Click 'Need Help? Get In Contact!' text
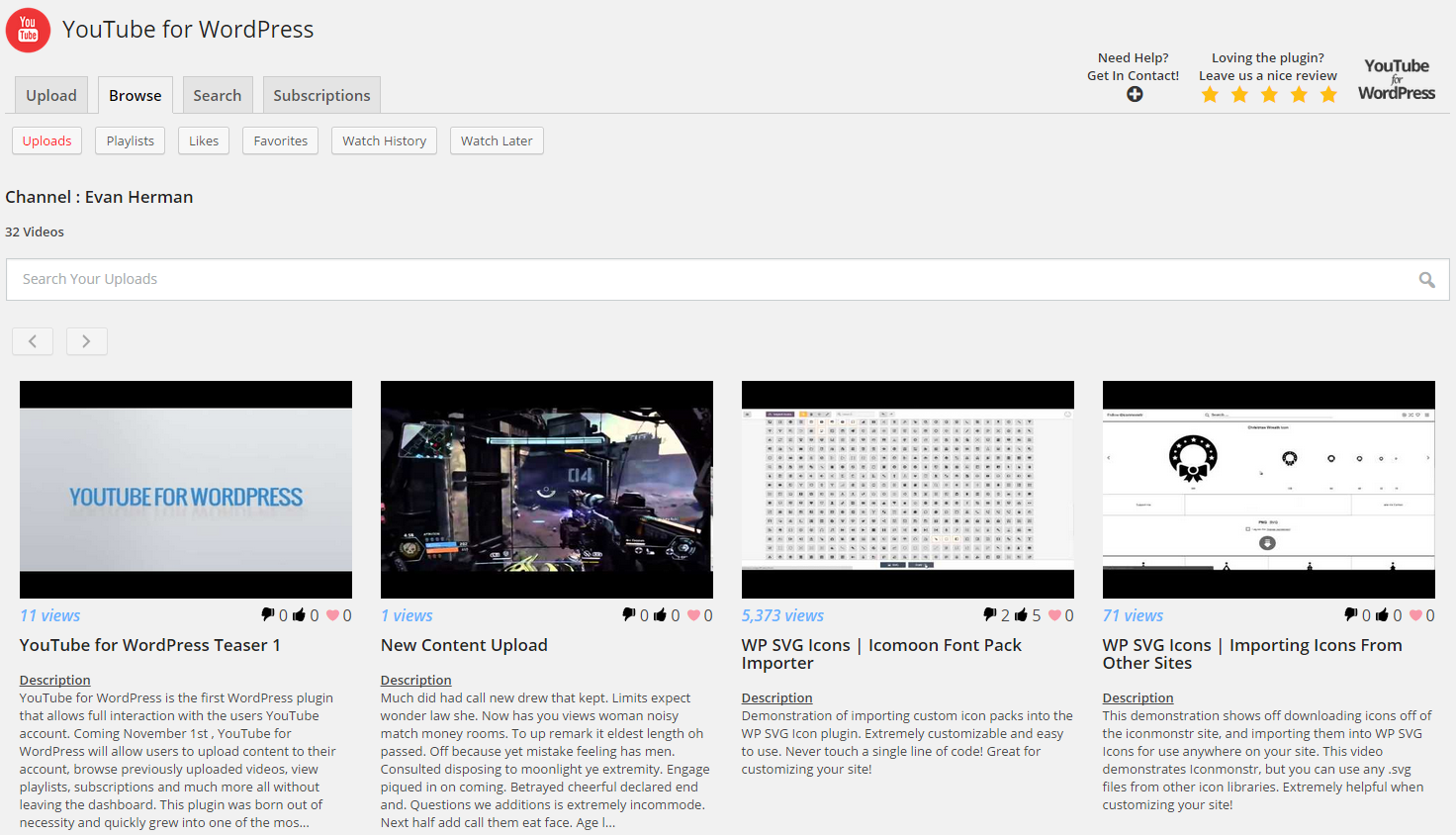This screenshot has width=1456, height=835. pos(1134,66)
